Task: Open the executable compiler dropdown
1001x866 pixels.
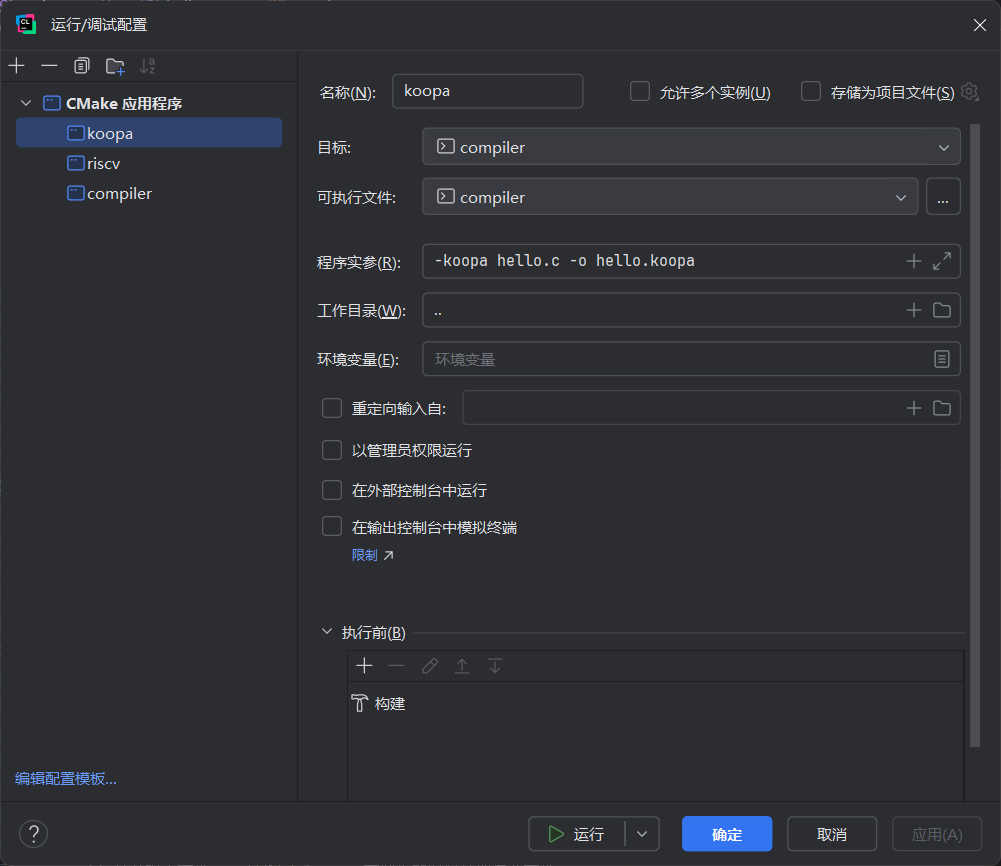Action: click(900, 197)
